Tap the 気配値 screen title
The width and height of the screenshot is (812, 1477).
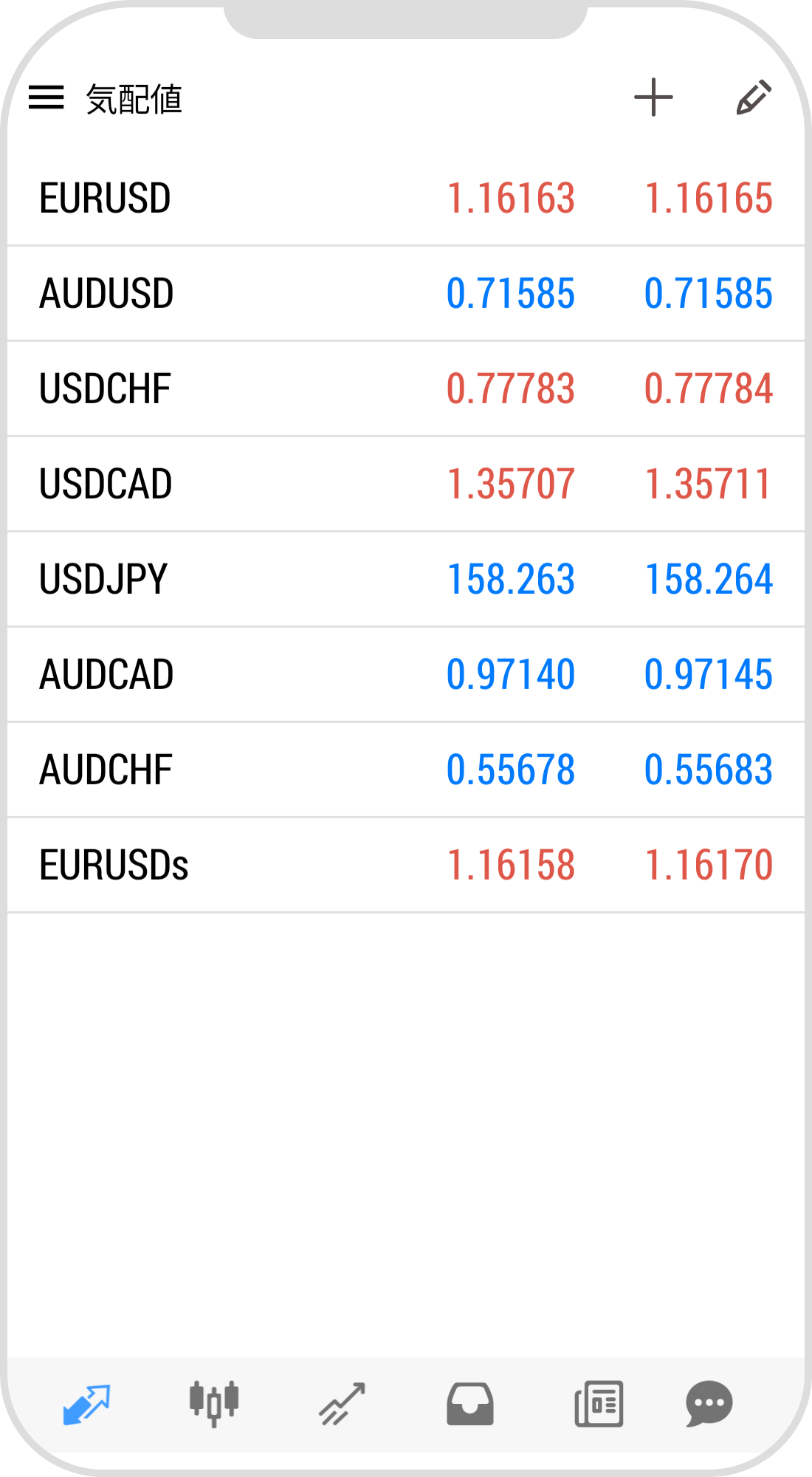[x=134, y=99]
